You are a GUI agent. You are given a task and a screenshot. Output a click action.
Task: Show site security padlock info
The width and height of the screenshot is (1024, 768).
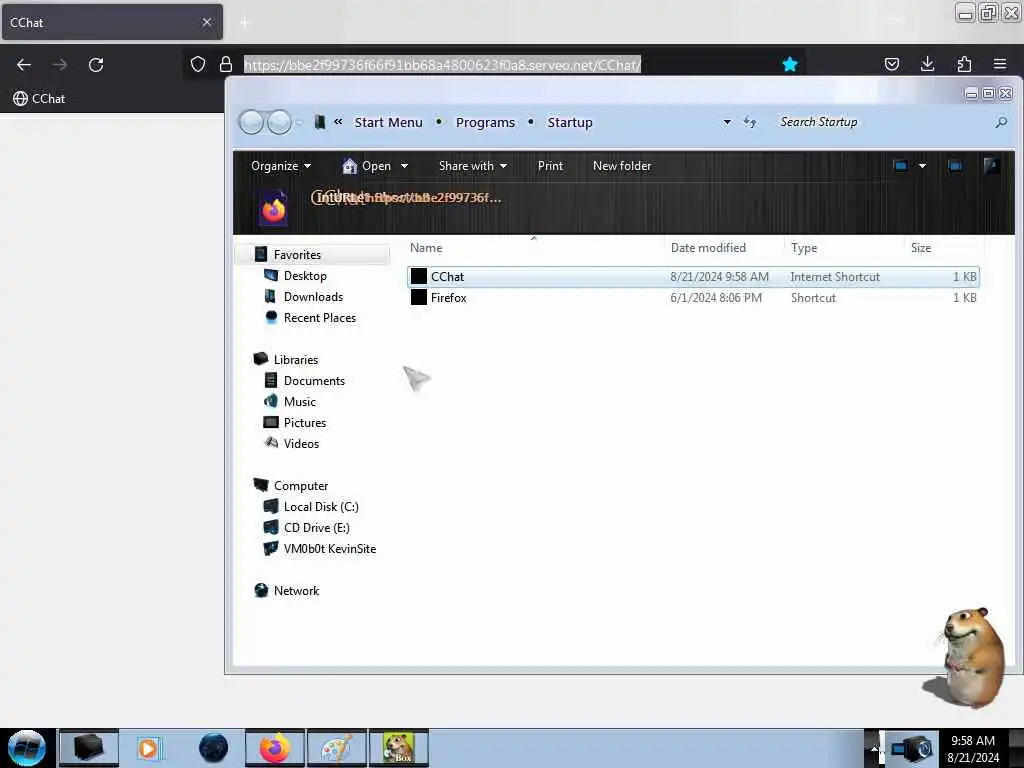click(x=226, y=64)
